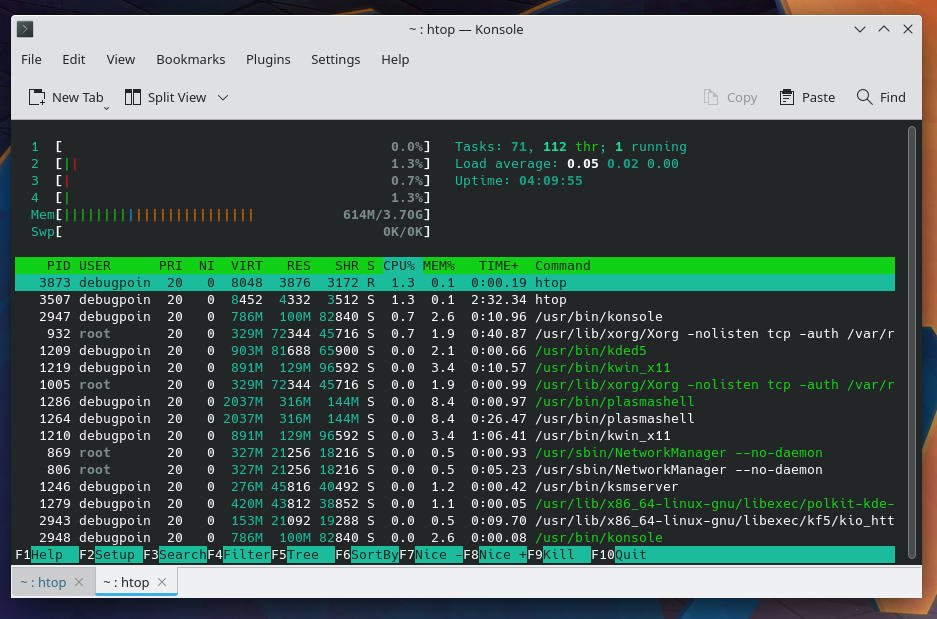Image resolution: width=937 pixels, height=619 pixels.
Task: Sort processes by the MEM% column header
Action: tap(437, 265)
